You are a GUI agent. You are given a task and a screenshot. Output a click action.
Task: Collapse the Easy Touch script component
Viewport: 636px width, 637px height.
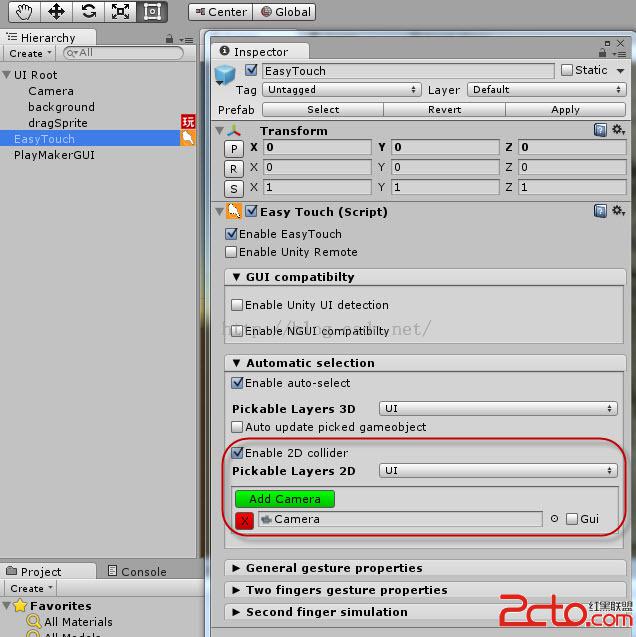220,211
